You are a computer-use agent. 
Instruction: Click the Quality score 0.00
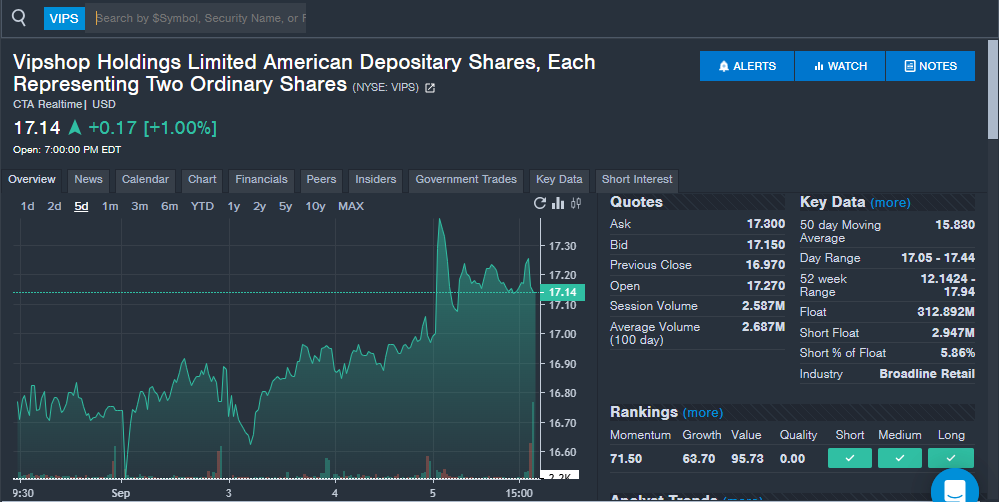[792, 459]
